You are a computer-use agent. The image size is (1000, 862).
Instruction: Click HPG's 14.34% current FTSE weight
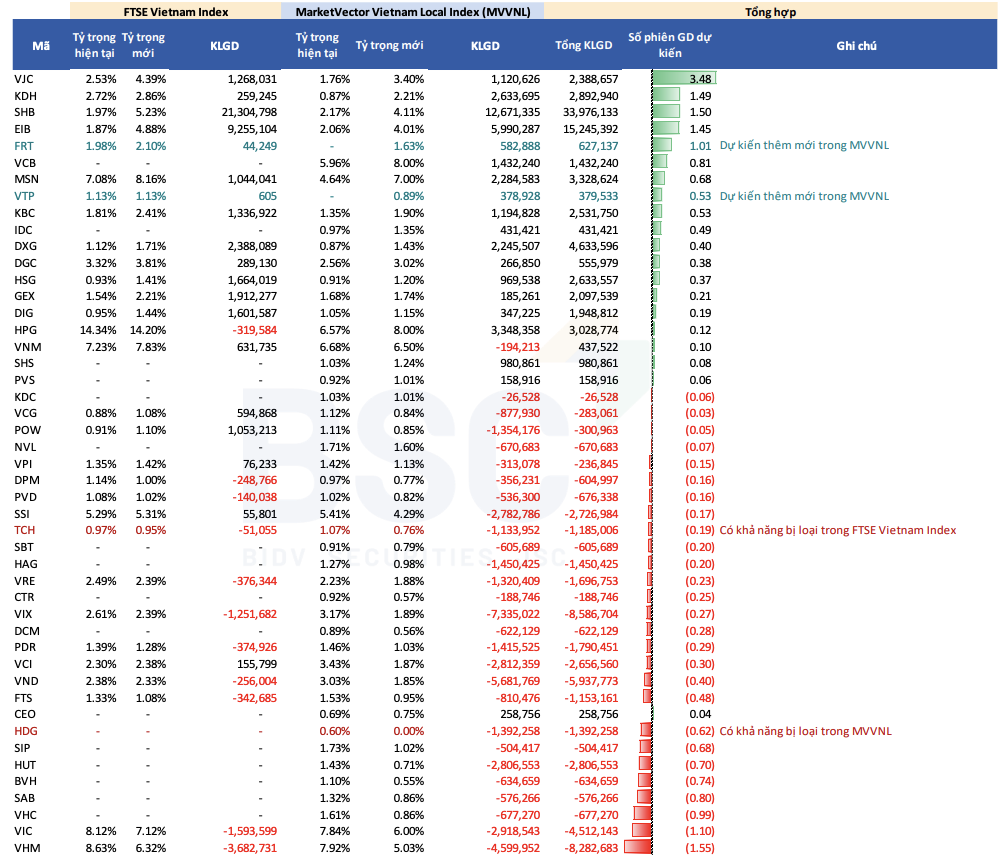(98, 330)
